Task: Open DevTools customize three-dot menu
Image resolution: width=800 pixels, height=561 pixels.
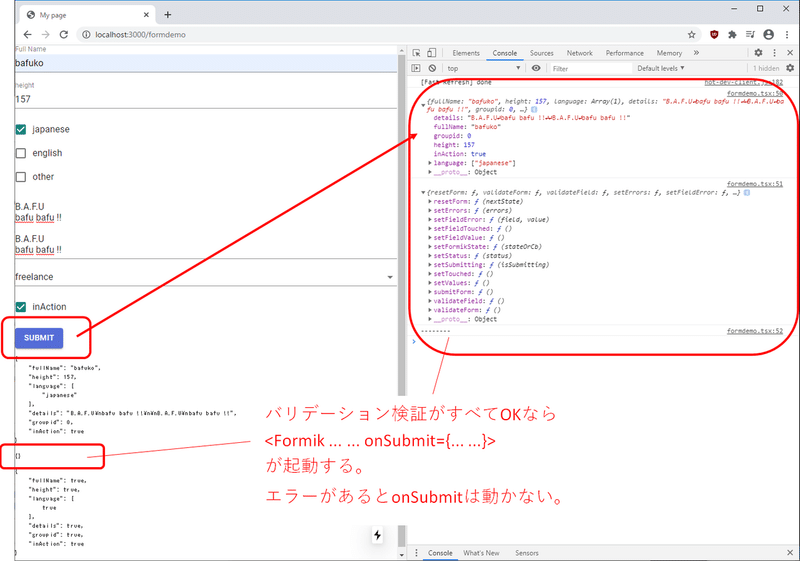Action: 774,53
